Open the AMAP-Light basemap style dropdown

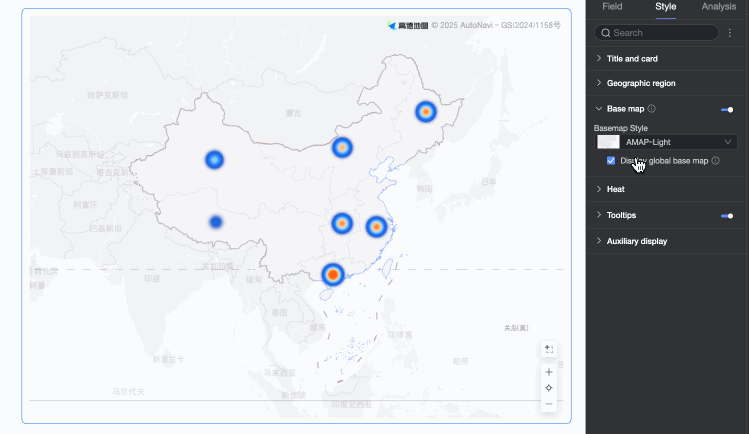coord(666,142)
